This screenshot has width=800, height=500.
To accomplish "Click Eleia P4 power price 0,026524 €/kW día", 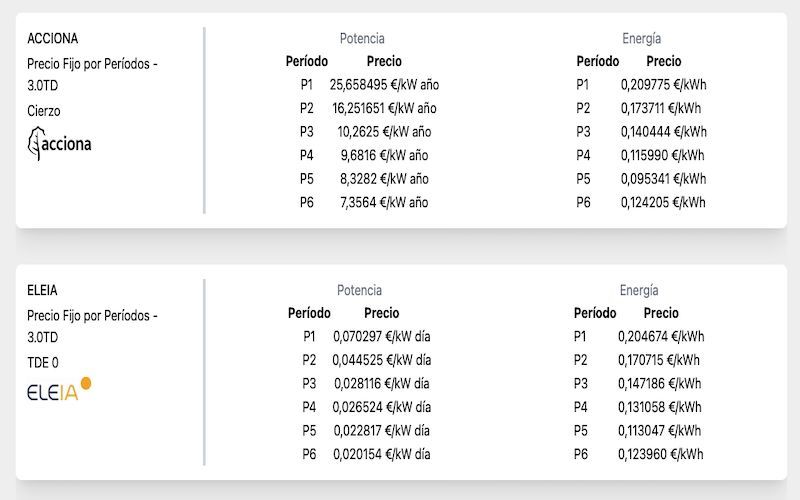I will tap(381, 408).
